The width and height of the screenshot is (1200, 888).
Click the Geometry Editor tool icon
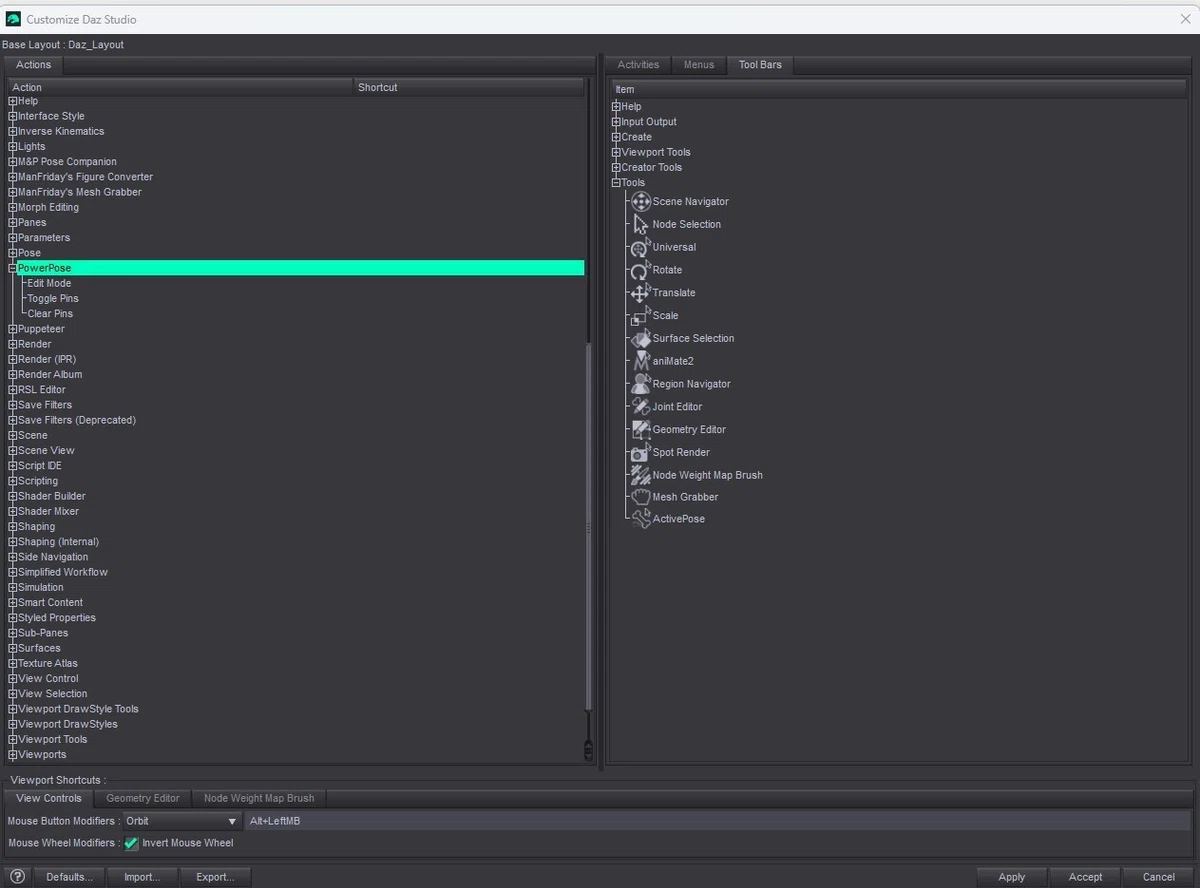point(641,429)
